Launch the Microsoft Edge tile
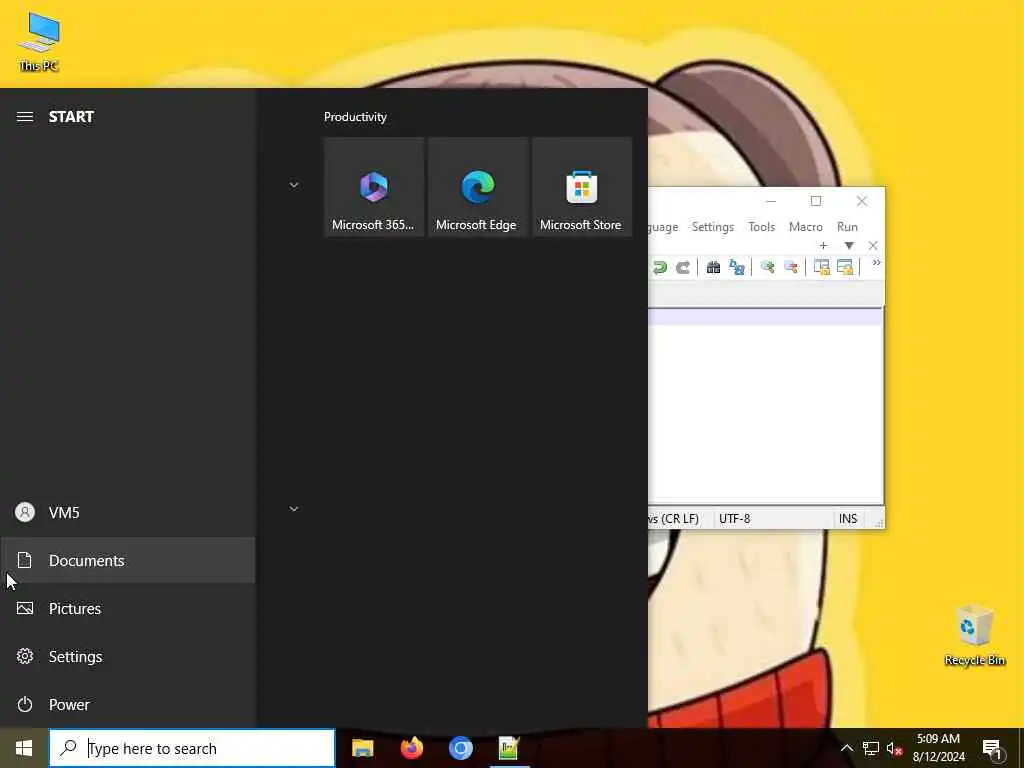Viewport: 1024px width, 768px height. [477, 187]
